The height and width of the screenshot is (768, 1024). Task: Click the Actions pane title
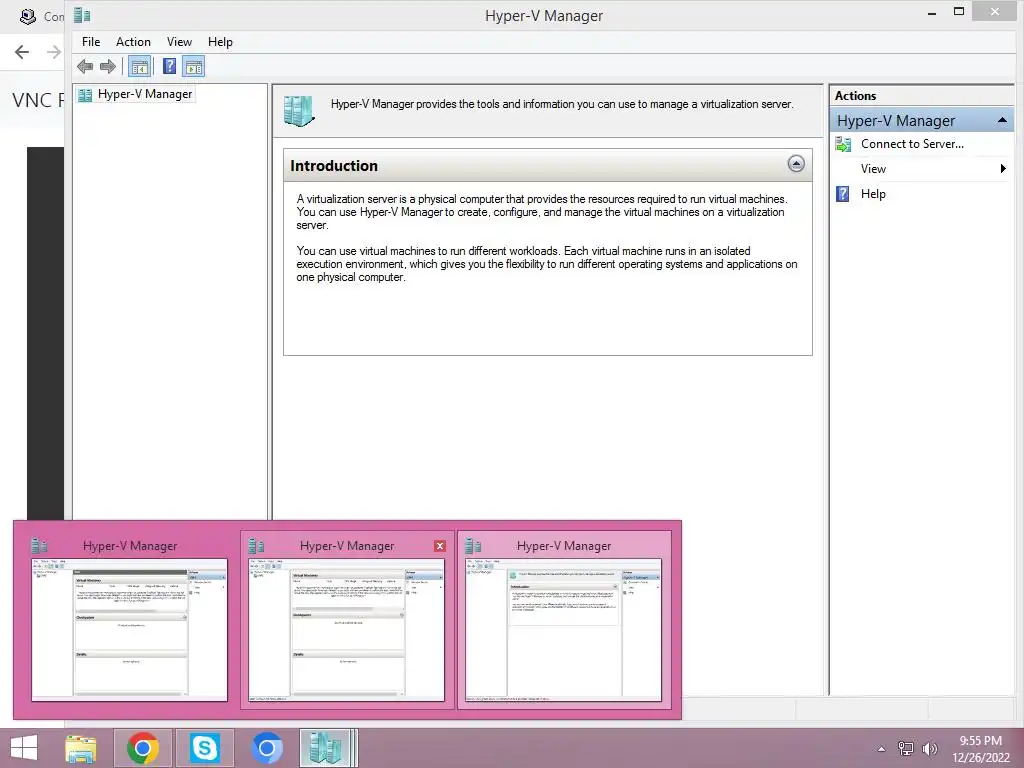(855, 95)
